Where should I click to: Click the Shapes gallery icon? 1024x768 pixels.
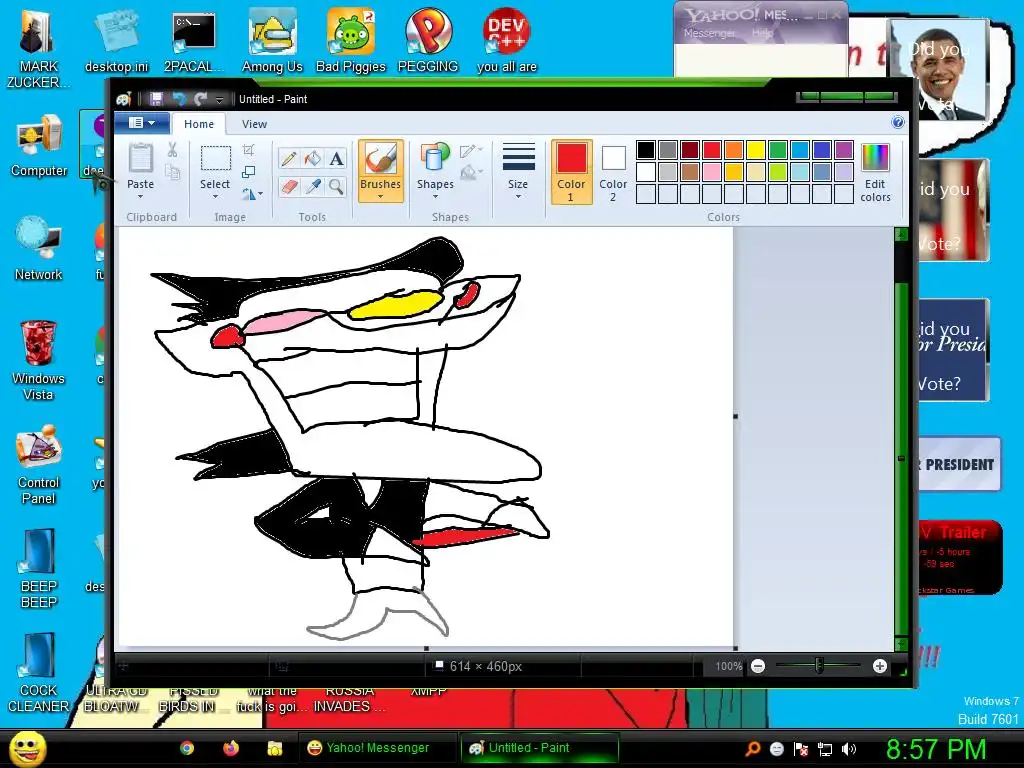(435, 159)
